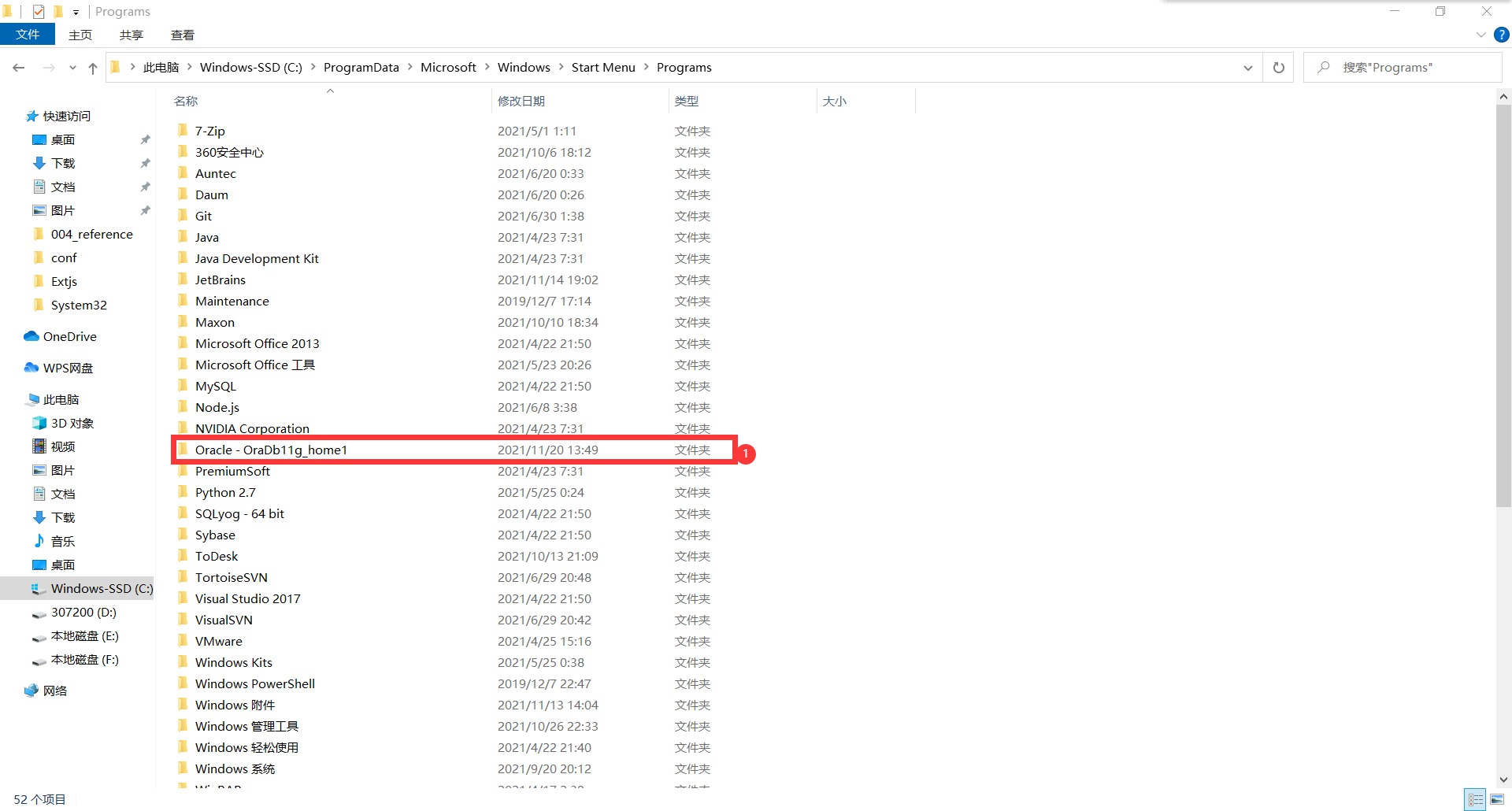Viewport: 1512px width, 811px height.
Task: Click the properties checkmark quick access icon
Action: pos(39,11)
